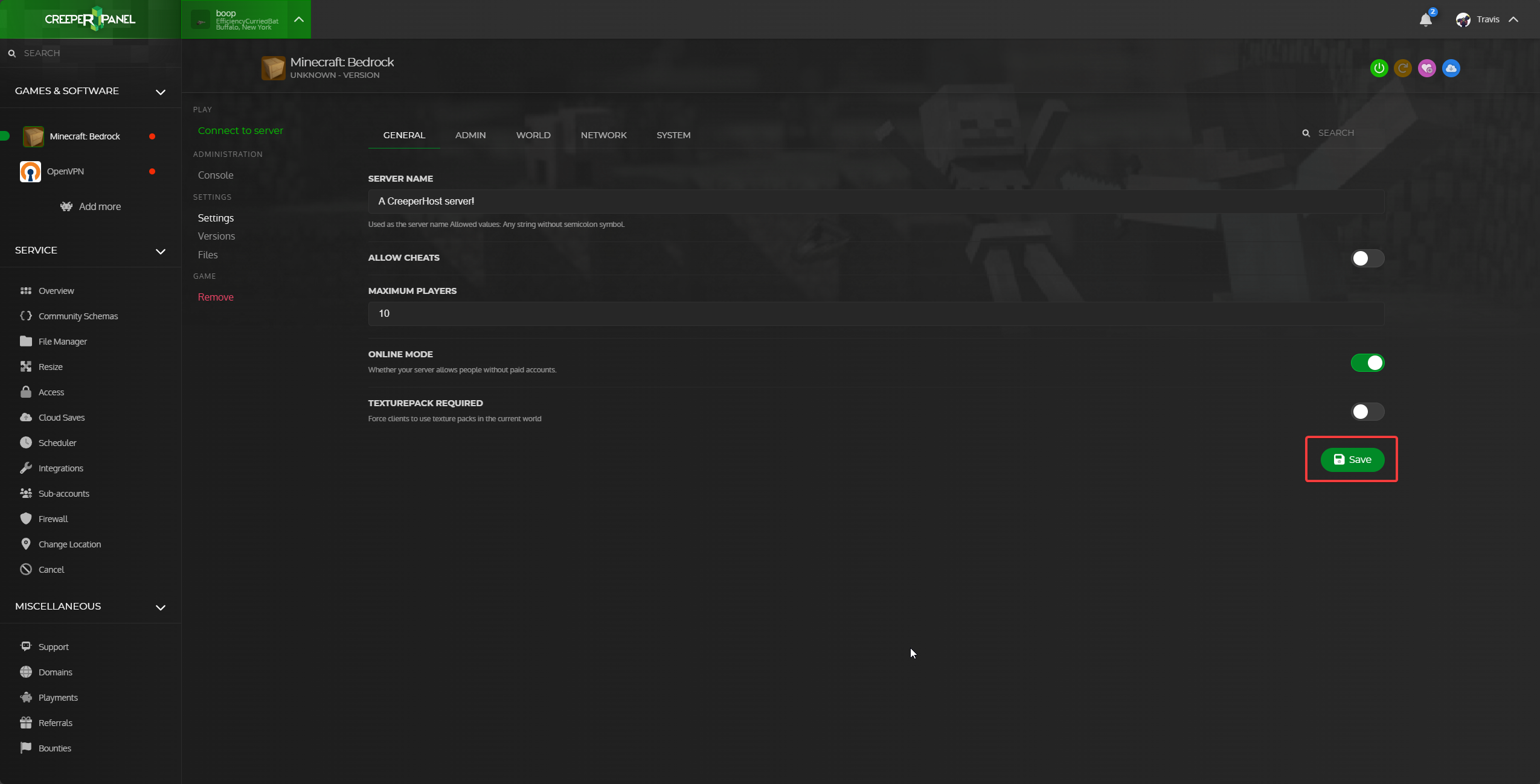
Task: Click the Change Location pin icon
Action: tap(26, 544)
